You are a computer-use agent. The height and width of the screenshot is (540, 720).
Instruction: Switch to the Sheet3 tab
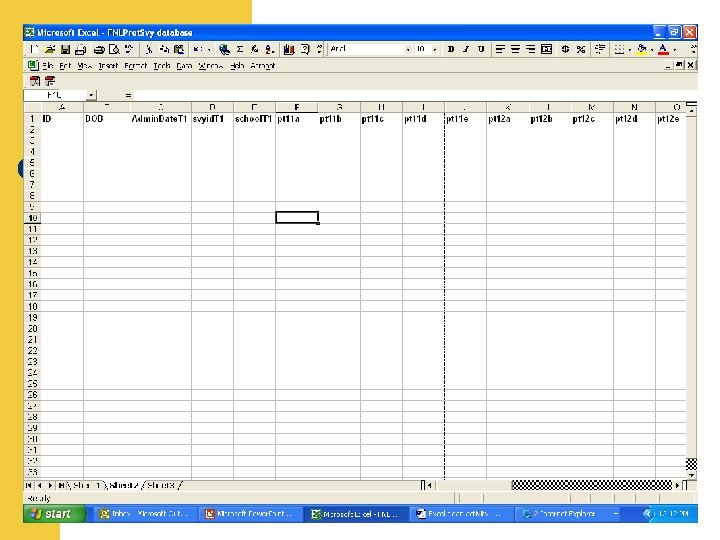(161, 485)
